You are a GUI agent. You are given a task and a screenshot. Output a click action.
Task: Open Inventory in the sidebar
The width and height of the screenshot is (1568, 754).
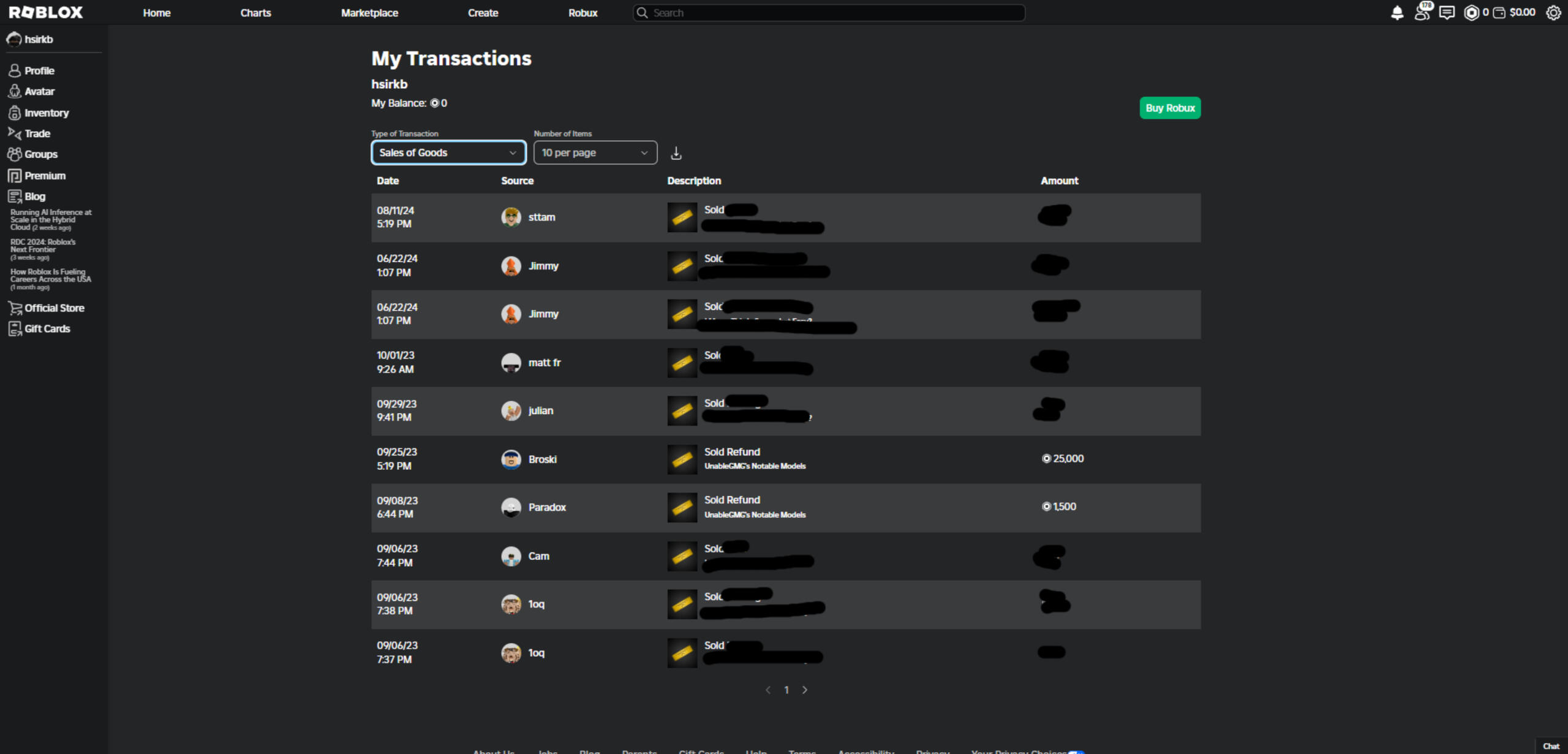(x=38, y=113)
